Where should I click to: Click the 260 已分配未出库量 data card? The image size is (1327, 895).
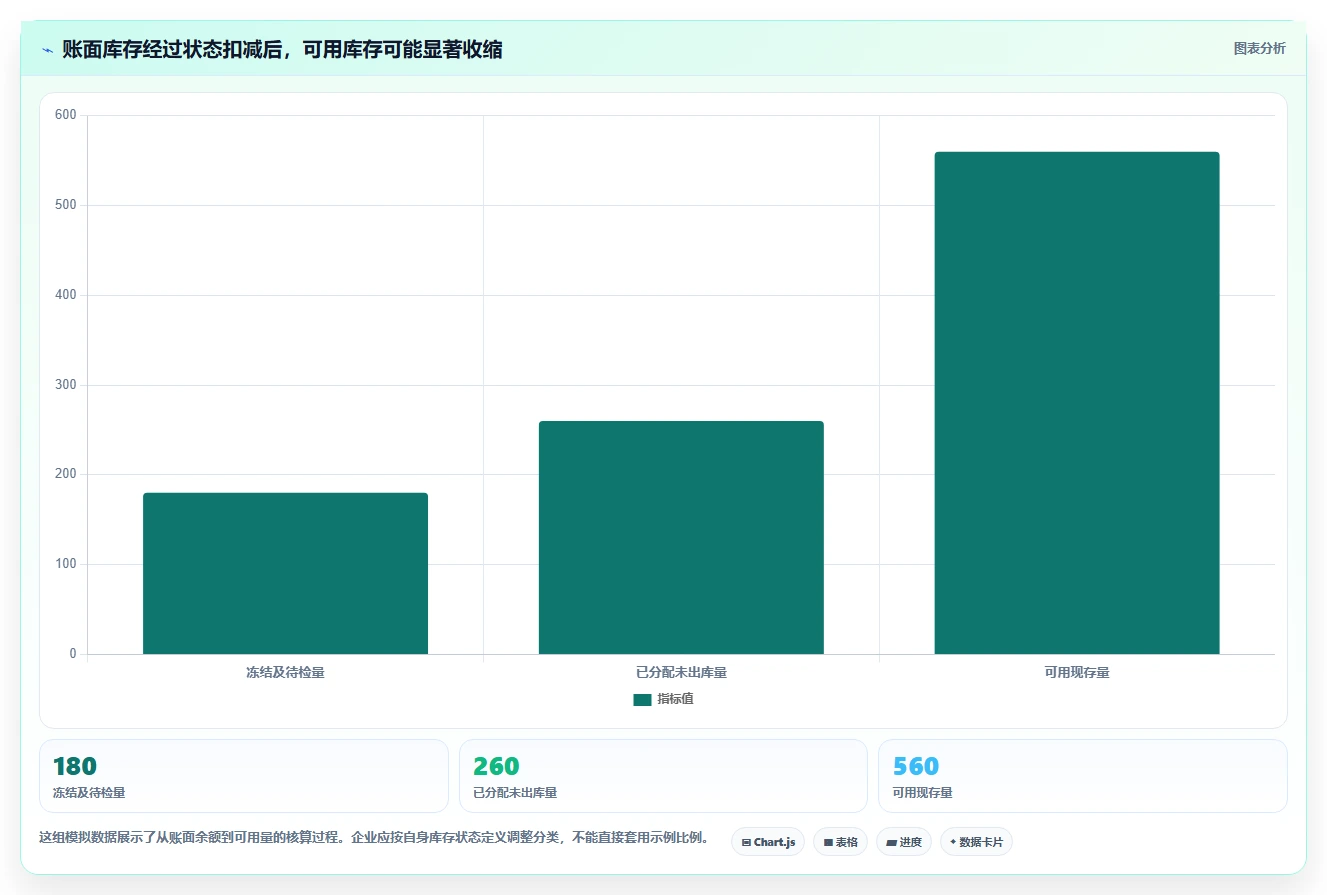pos(663,776)
